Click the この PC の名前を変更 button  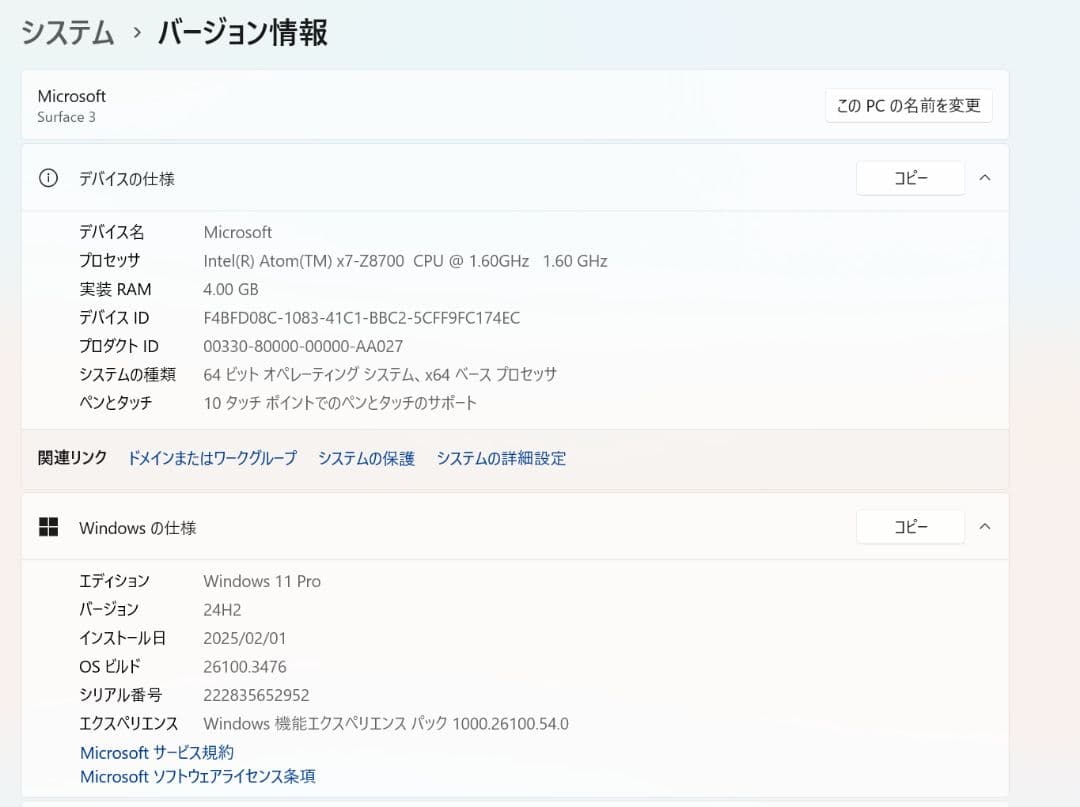tap(908, 105)
